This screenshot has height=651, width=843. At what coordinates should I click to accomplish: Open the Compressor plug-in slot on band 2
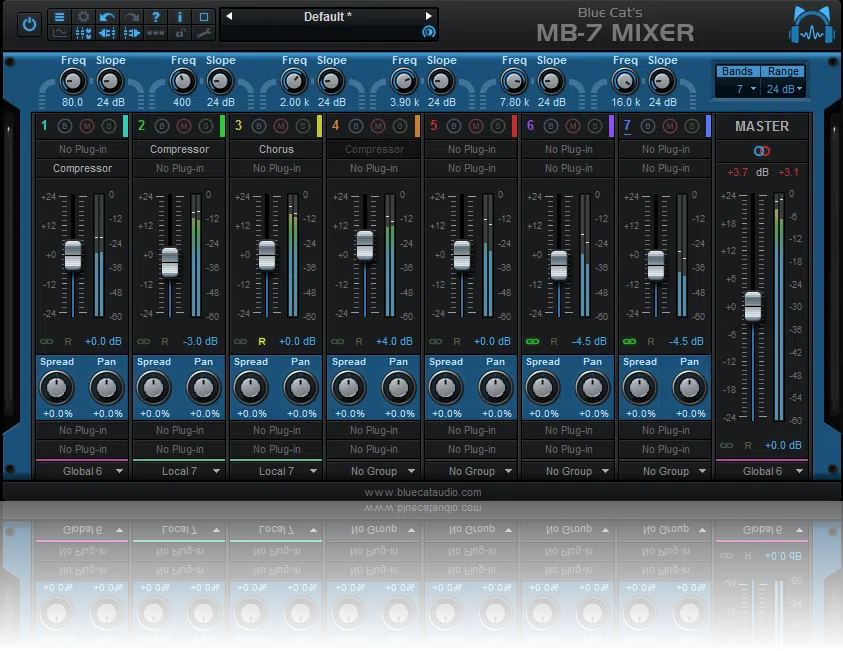[179, 148]
